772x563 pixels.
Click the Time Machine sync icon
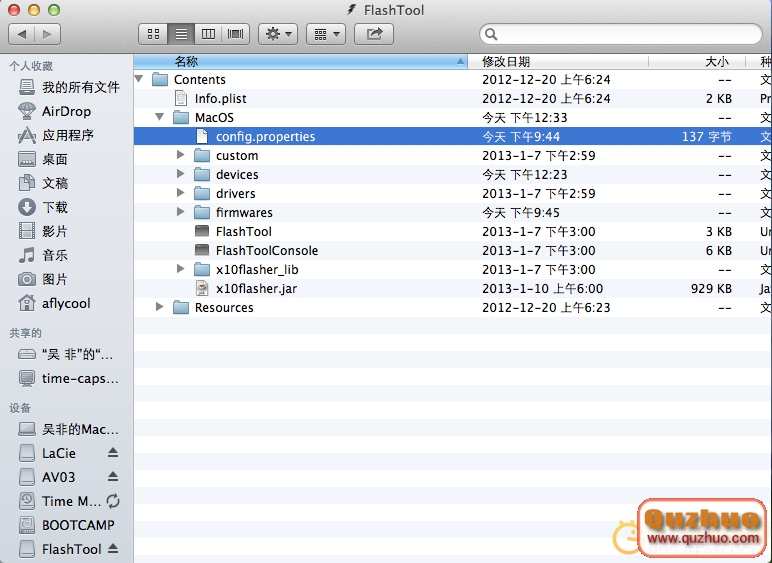coord(113,501)
